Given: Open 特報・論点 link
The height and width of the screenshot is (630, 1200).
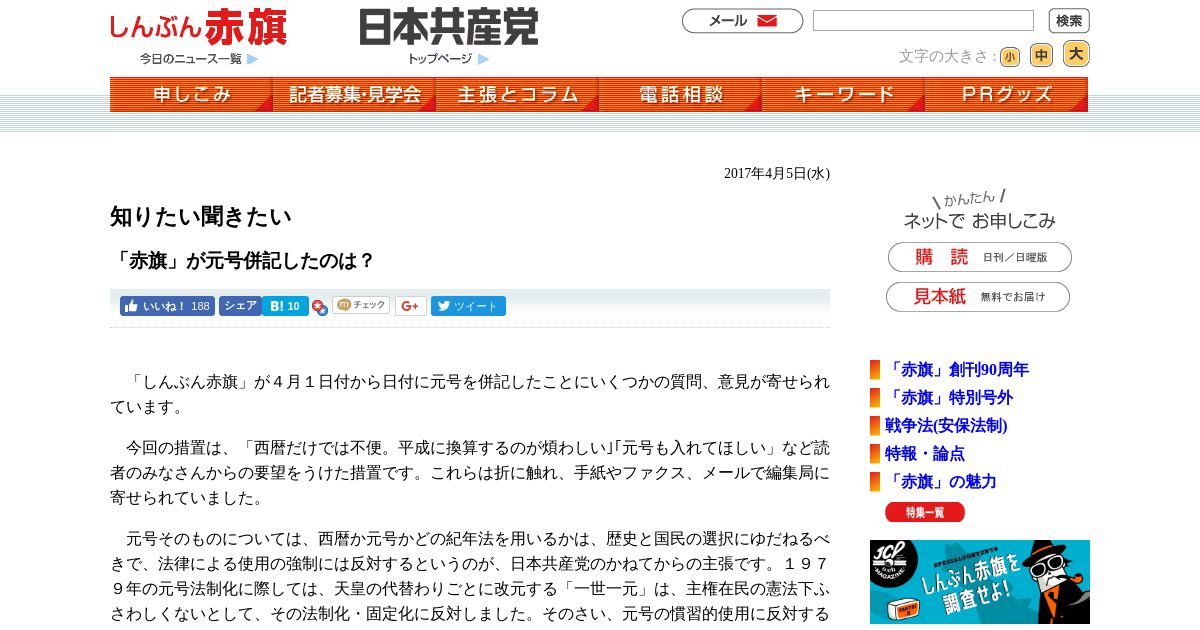Looking at the screenshot, I should [925, 454].
